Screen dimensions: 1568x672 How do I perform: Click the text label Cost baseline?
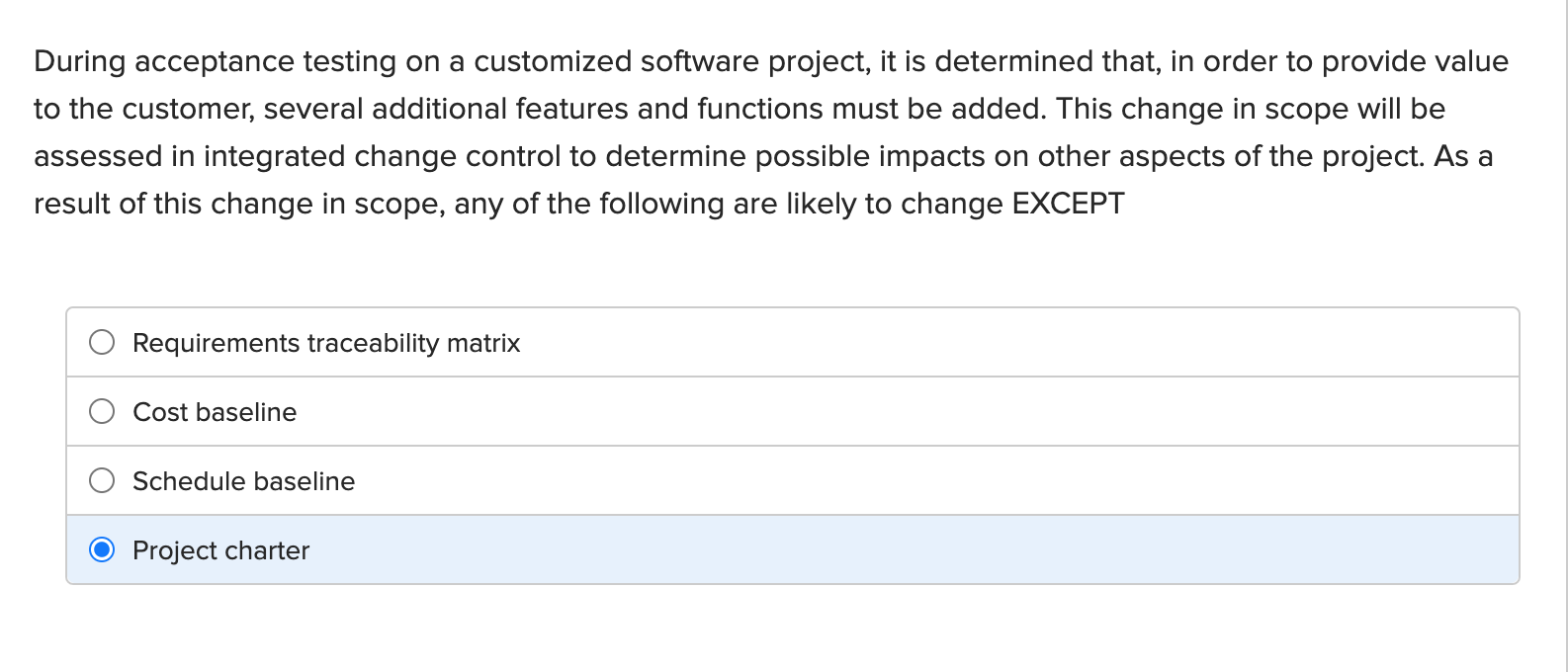coord(216,411)
